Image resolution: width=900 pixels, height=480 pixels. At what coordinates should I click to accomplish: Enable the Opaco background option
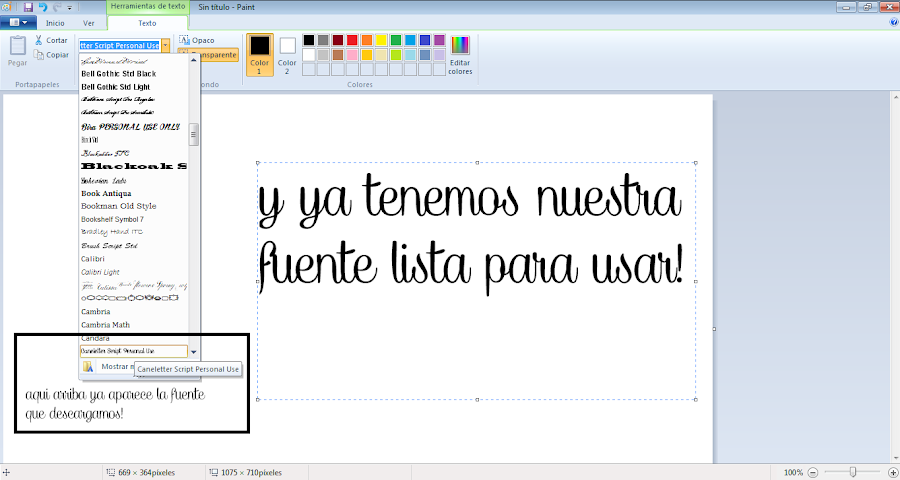(x=197, y=40)
